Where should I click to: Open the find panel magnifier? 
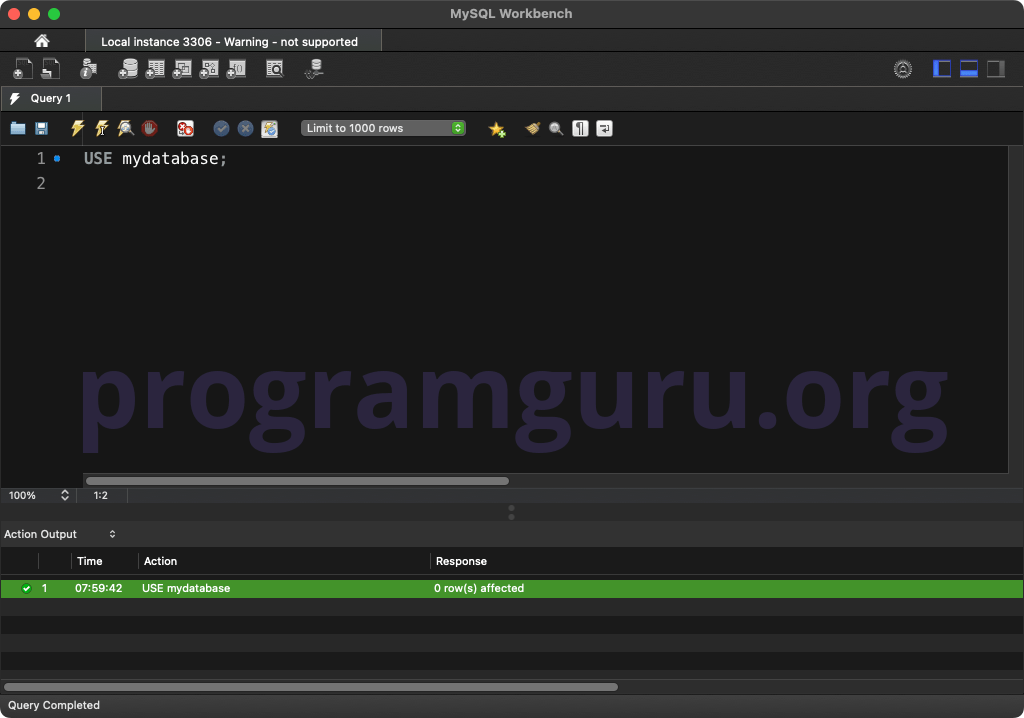556,129
